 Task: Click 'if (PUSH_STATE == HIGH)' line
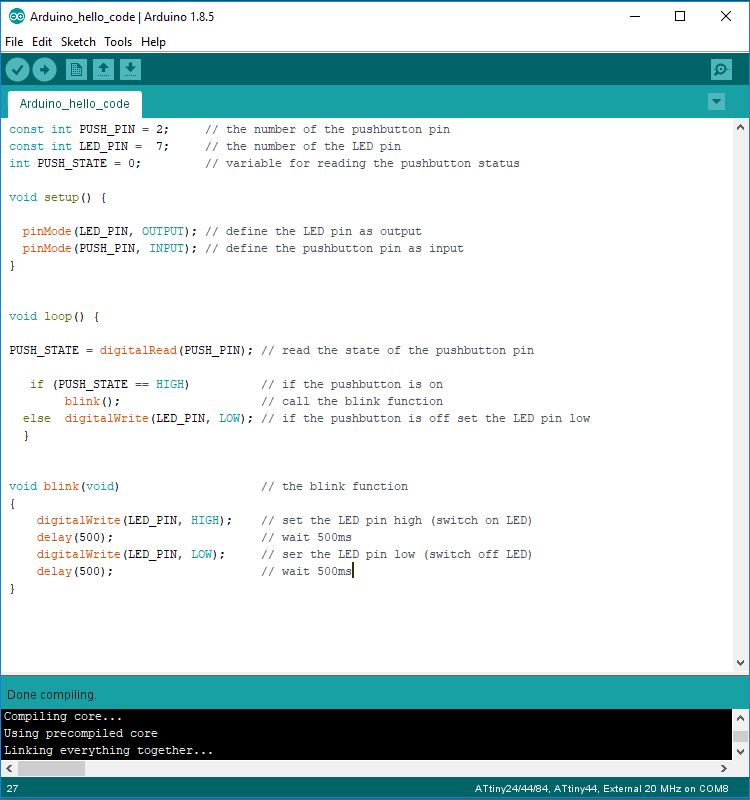[110, 384]
